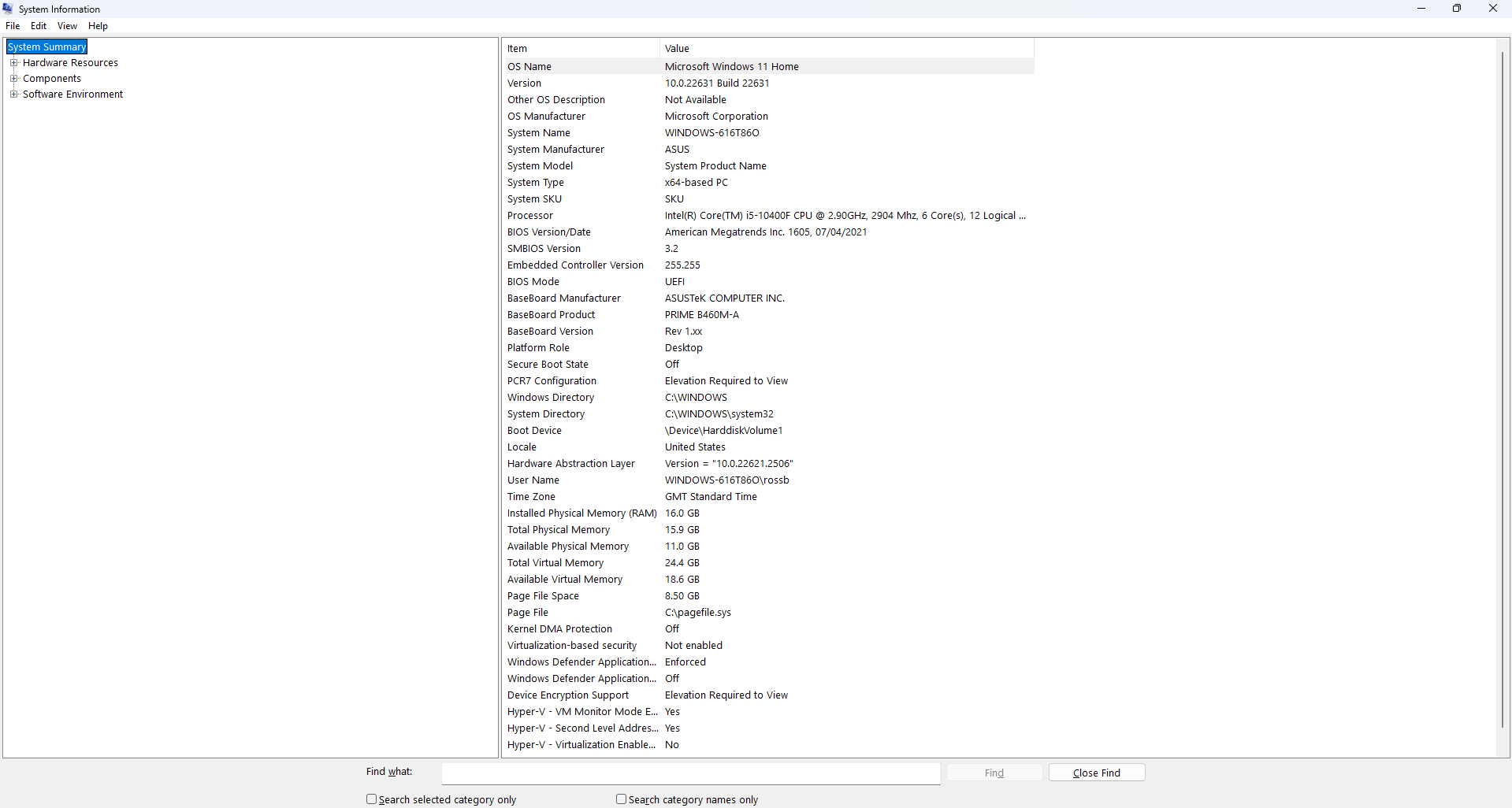The image size is (1512, 808).
Task: Open the View menu
Action: click(x=66, y=25)
